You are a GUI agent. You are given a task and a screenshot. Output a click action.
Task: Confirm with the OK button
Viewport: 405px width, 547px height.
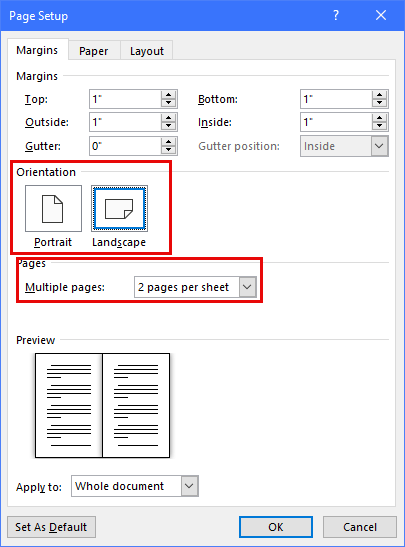pyautogui.click(x=276, y=527)
